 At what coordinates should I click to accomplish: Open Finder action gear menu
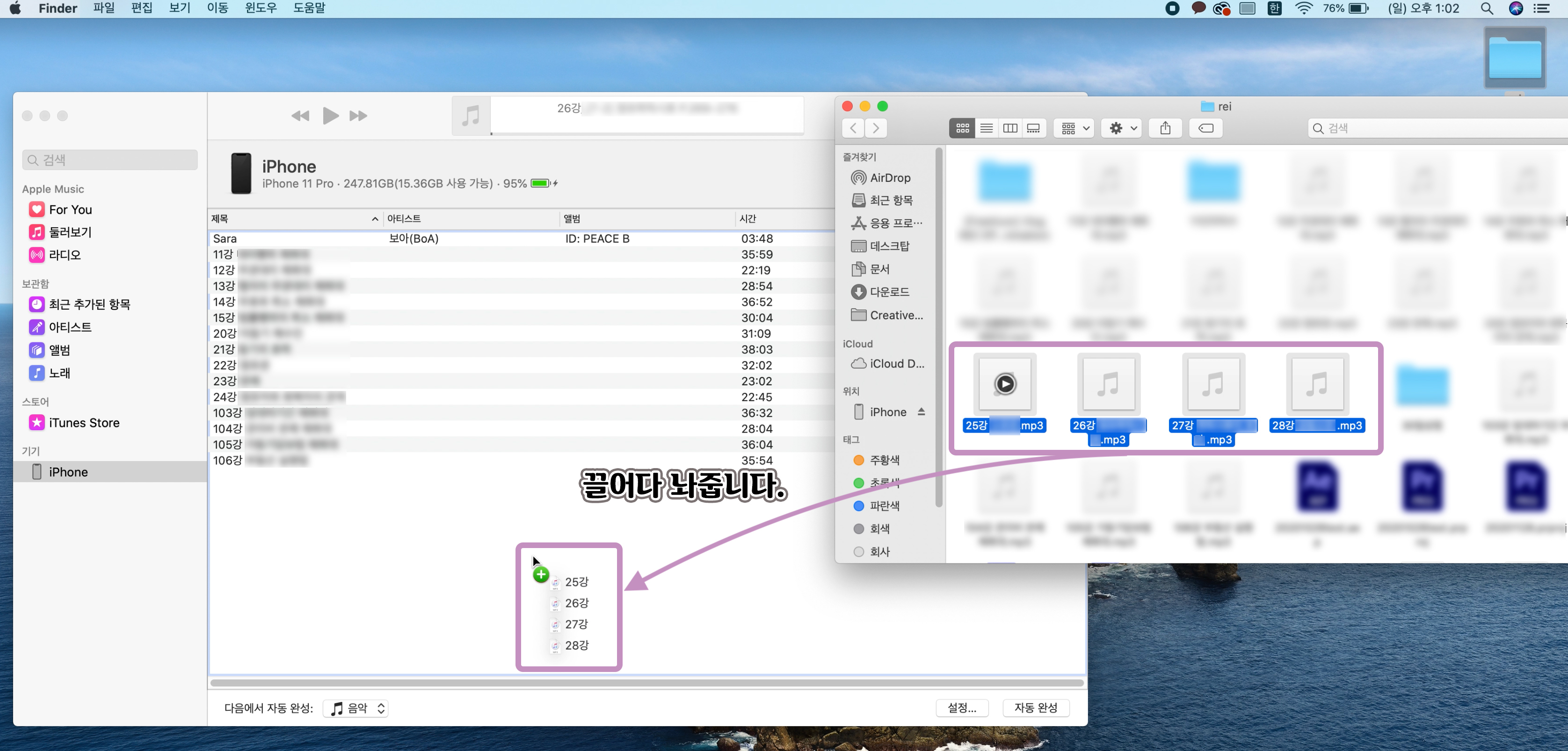[1122, 128]
